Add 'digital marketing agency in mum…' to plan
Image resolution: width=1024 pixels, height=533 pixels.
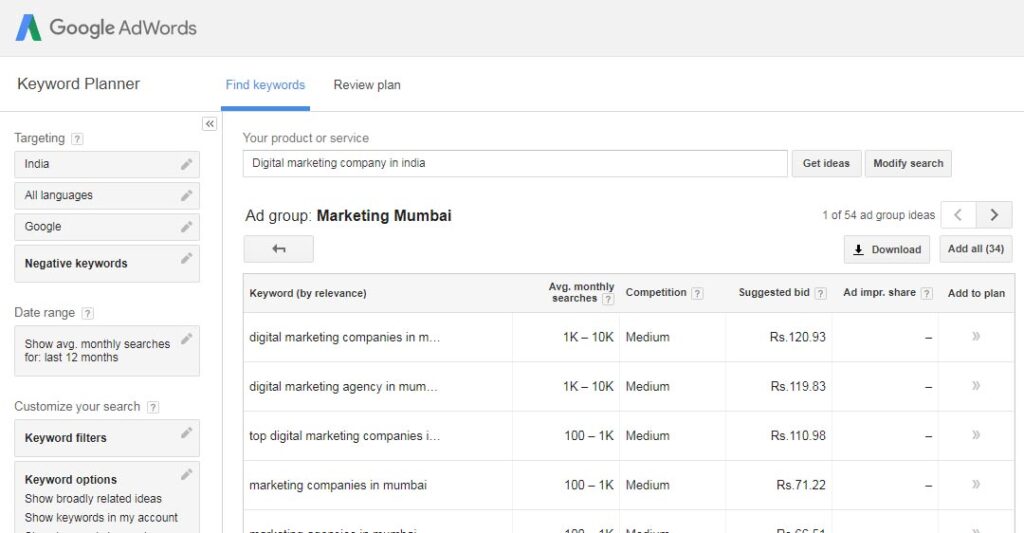[976, 385]
